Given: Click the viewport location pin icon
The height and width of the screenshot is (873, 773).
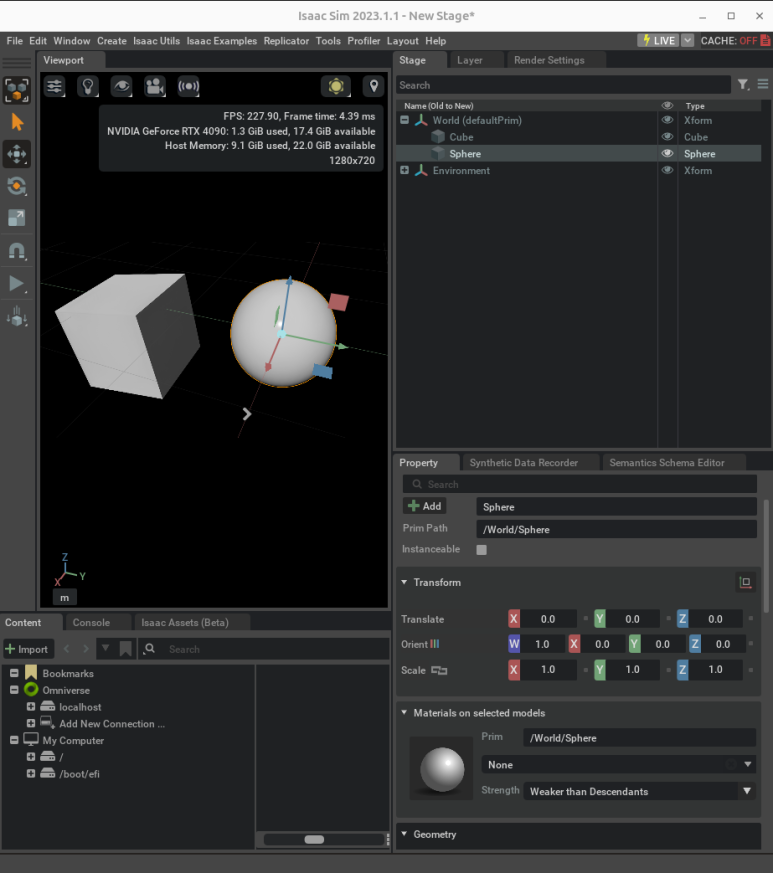Looking at the screenshot, I should pyautogui.click(x=374, y=86).
